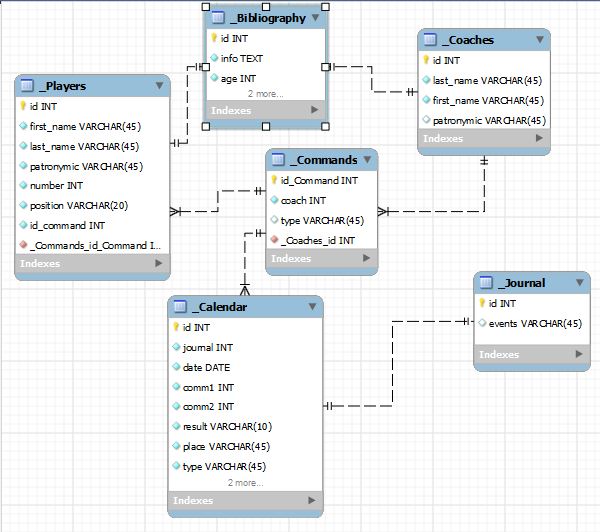
Task: Click the red diamond beside _Commands_id_Command in _Players
Action: coord(22,245)
